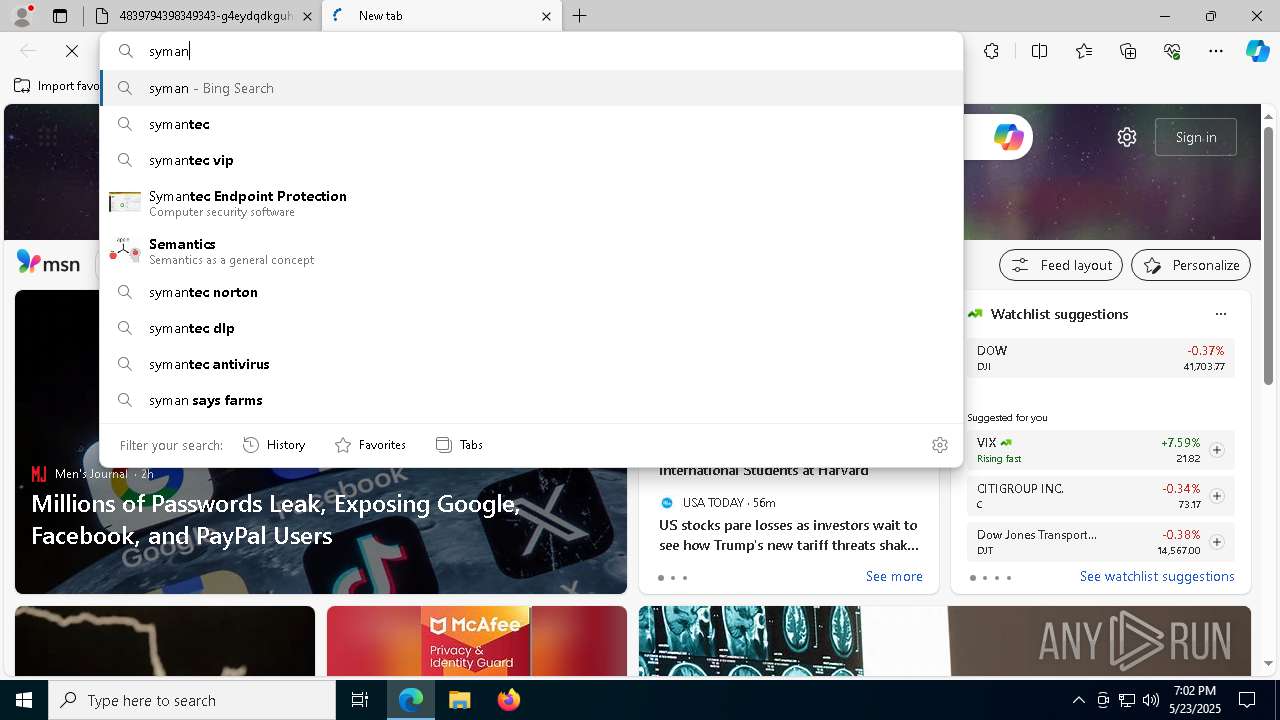Open Watchlist suggestions more options

tap(1220, 314)
